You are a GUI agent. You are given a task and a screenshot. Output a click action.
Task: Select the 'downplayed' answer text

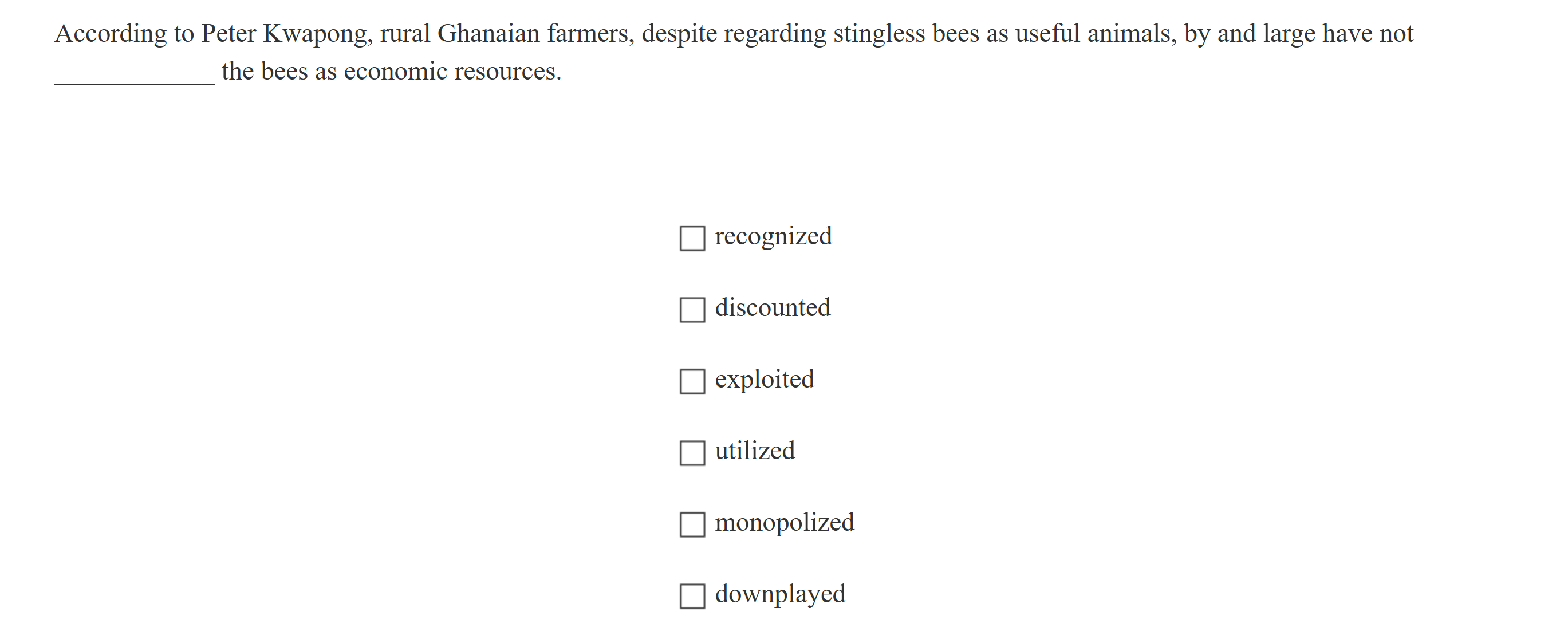(780, 594)
